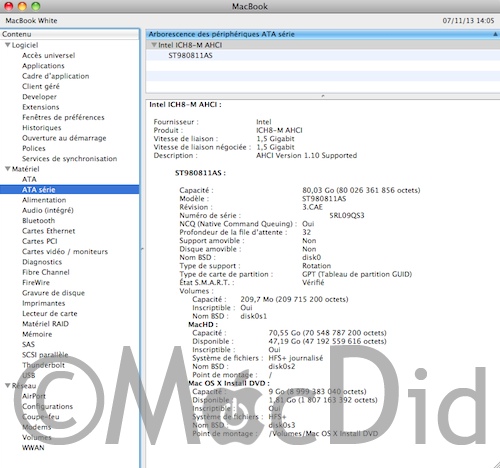This screenshot has width=500, height=468.
Task: Open FireWire entry
Action: tap(36, 283)
